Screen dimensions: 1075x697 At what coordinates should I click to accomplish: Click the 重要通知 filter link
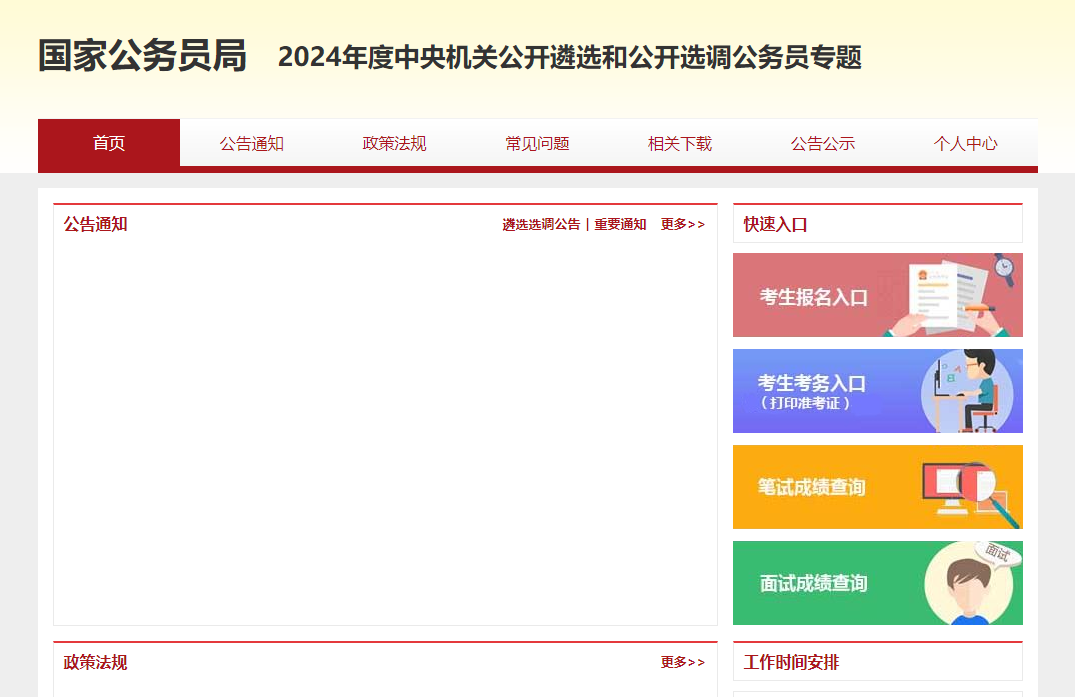tap(620, 225)
